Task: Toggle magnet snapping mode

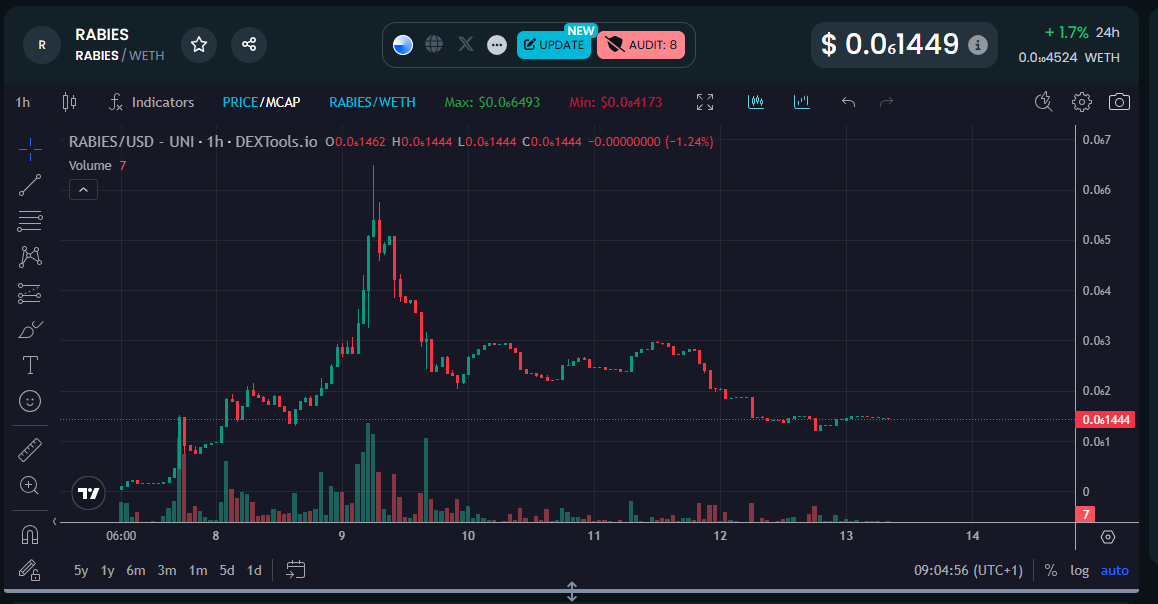Action: click(x=30, y=534)
